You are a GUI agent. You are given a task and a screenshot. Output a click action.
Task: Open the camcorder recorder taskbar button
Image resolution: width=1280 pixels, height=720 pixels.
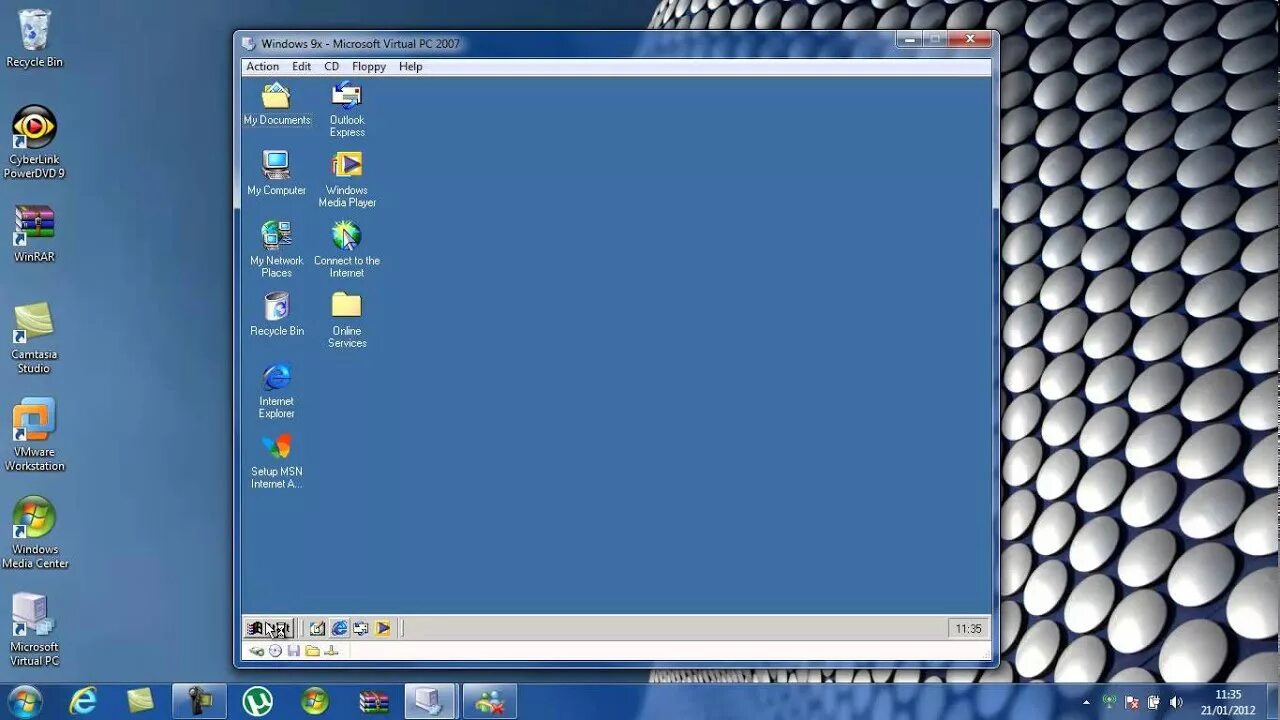pos(199,701)
